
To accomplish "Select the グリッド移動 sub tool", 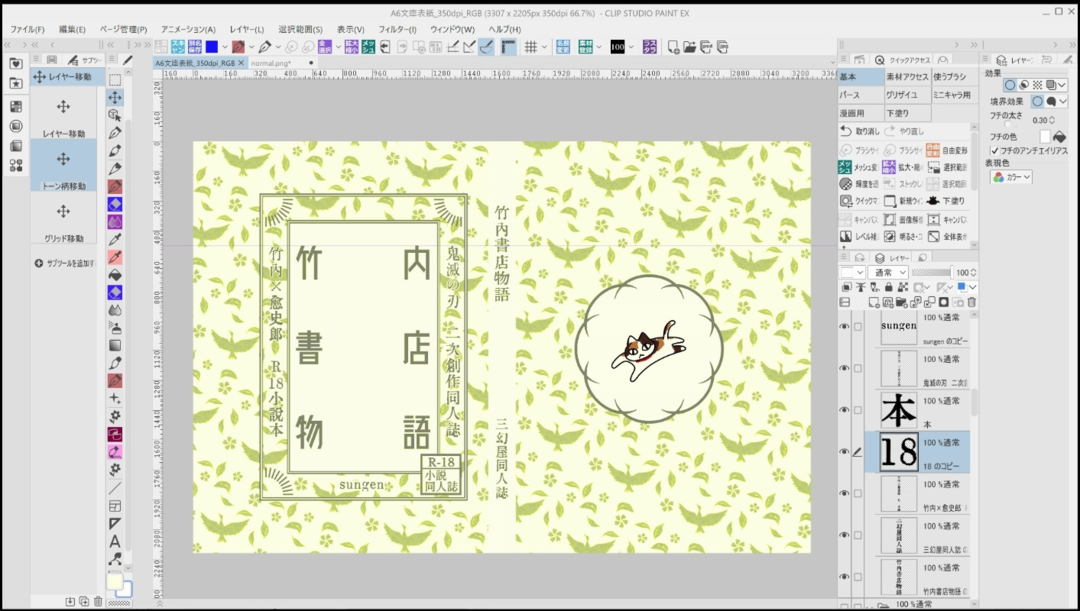I will [63, 219].
